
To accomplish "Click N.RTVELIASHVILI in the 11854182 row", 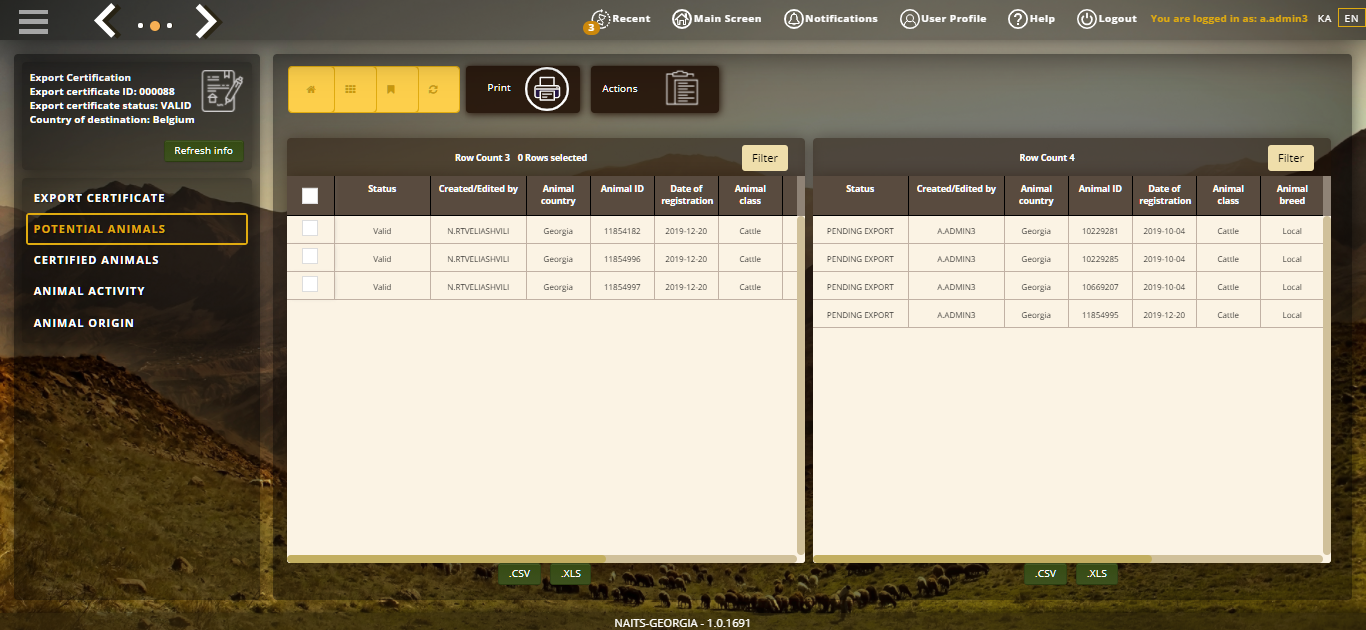I will click(x=478, y=231).
